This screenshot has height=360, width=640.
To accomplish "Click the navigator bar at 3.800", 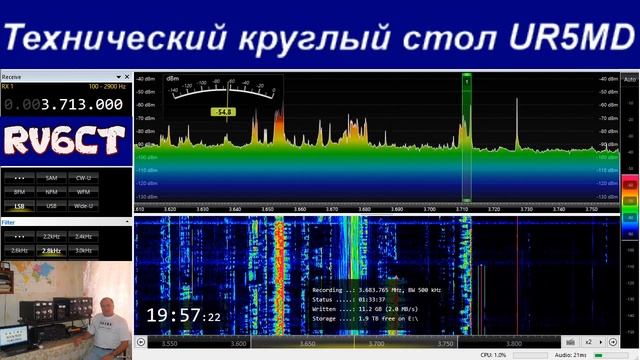I will (514, 344).
